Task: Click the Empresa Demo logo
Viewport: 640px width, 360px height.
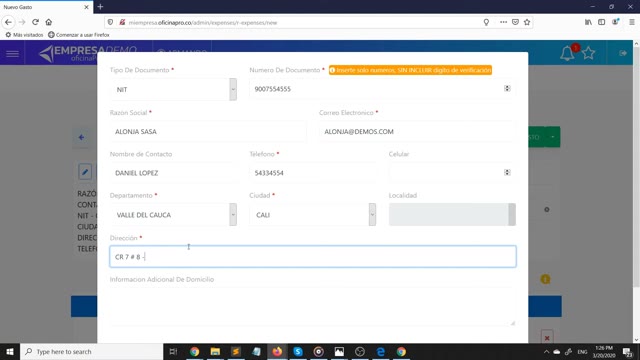Action: pos(87,53)
